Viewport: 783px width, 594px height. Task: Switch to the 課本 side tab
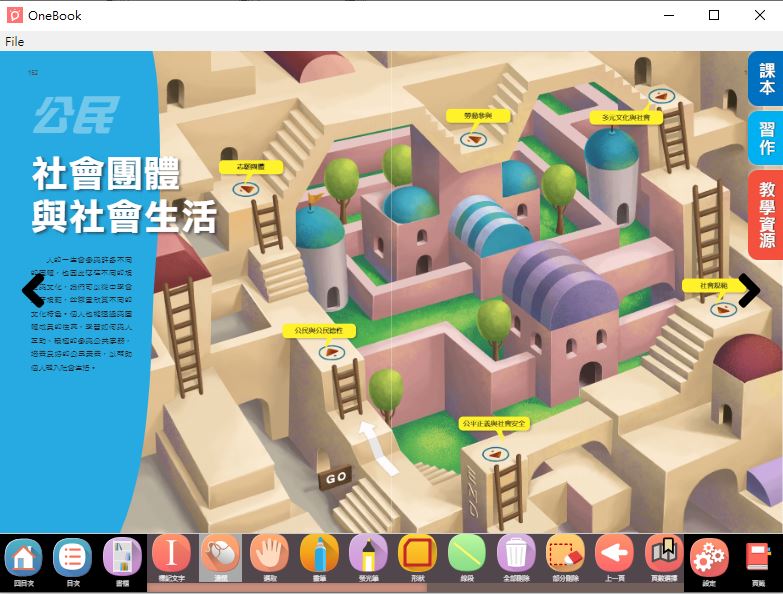tap(766, 79)
